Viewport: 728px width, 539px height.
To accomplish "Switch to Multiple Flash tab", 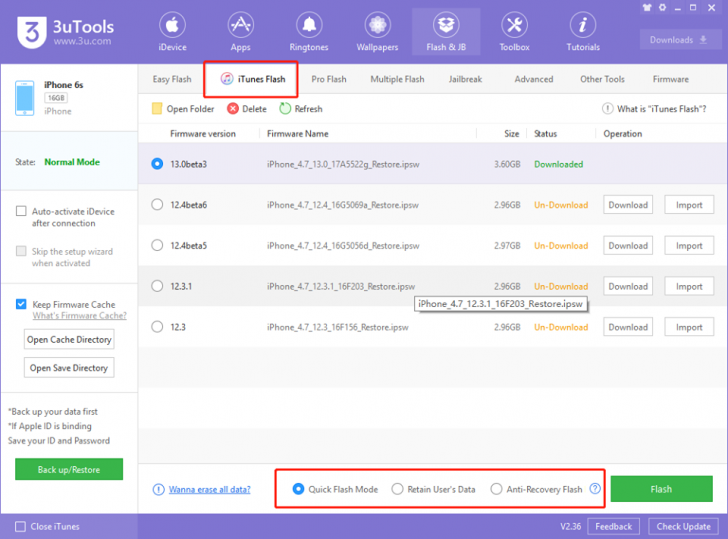I will click(397, 79).
